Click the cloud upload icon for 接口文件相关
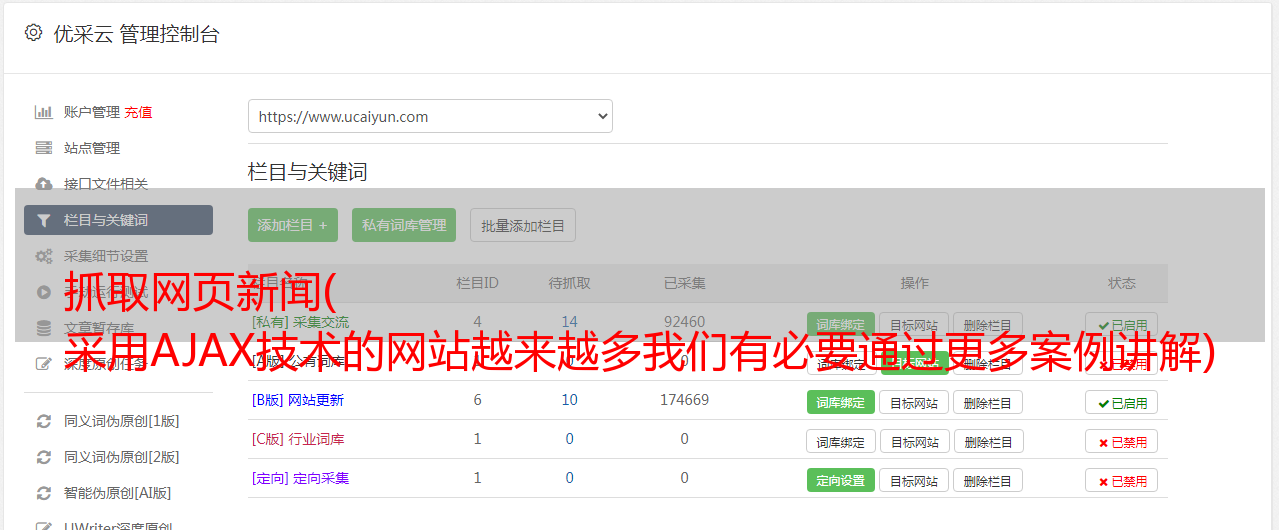This screenshot has width=1279, height=530. click(44, 184)
